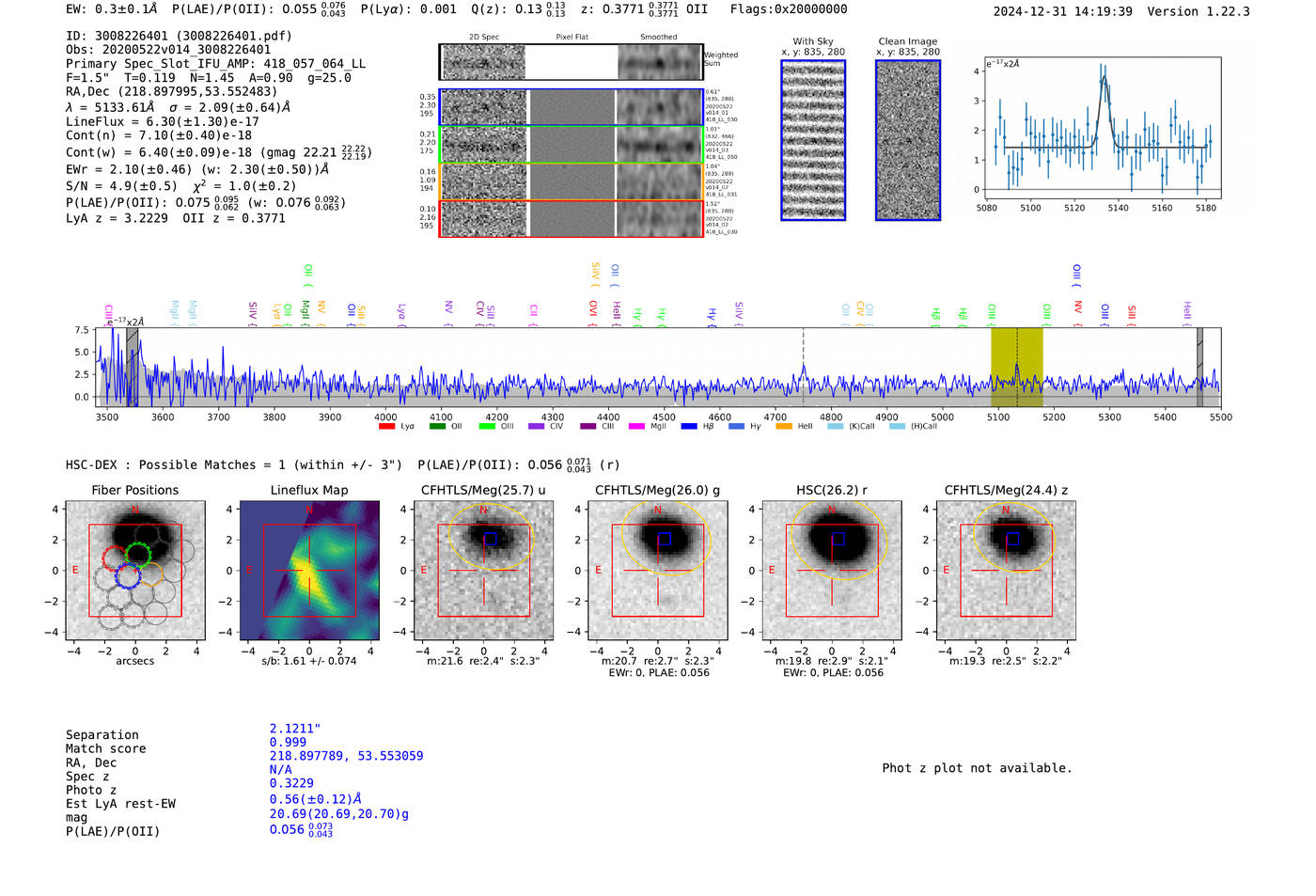Click the green fiber circle in Fiber Positions

pyautogui.click(x=138, y=556)
